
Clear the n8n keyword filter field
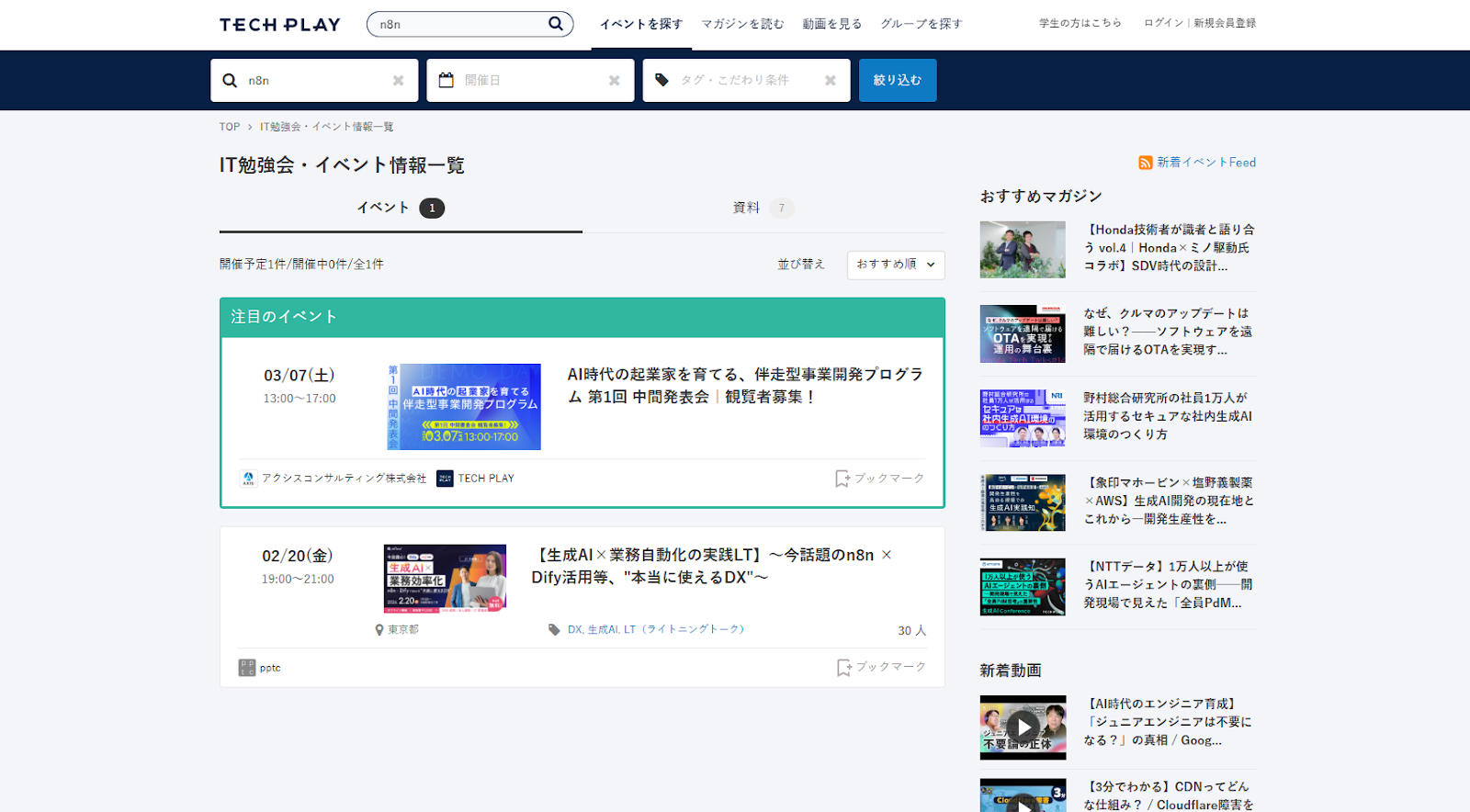pyautogui.click(x=398, y=81)
